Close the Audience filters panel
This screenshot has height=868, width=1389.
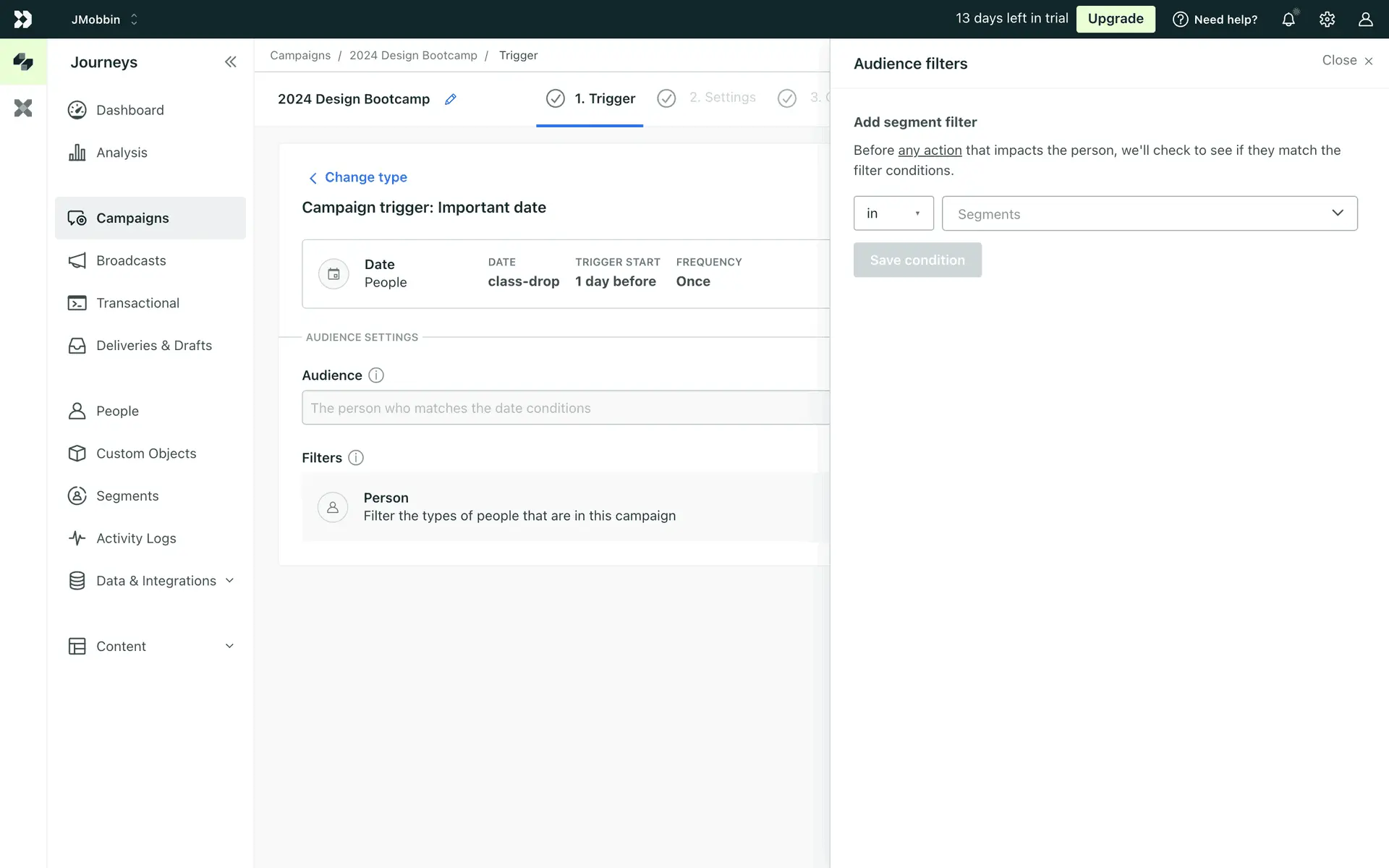click(1346, 61)
